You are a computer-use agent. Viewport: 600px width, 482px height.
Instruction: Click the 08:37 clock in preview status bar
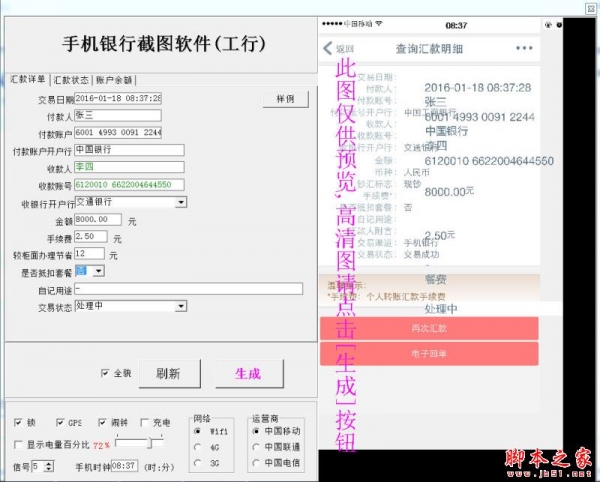click(x=456, y=26)
